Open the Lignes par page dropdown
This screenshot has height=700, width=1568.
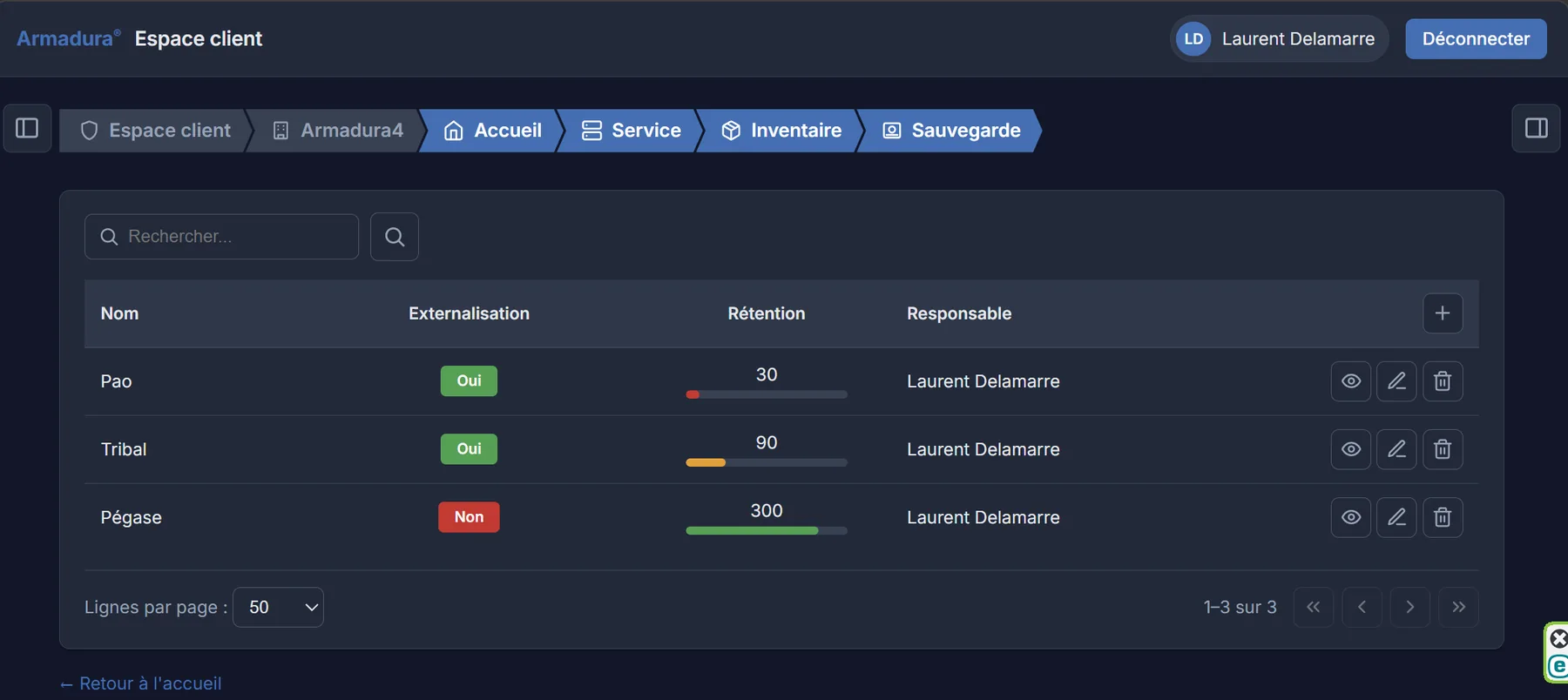pyautogui.click(x=279, y=607)
